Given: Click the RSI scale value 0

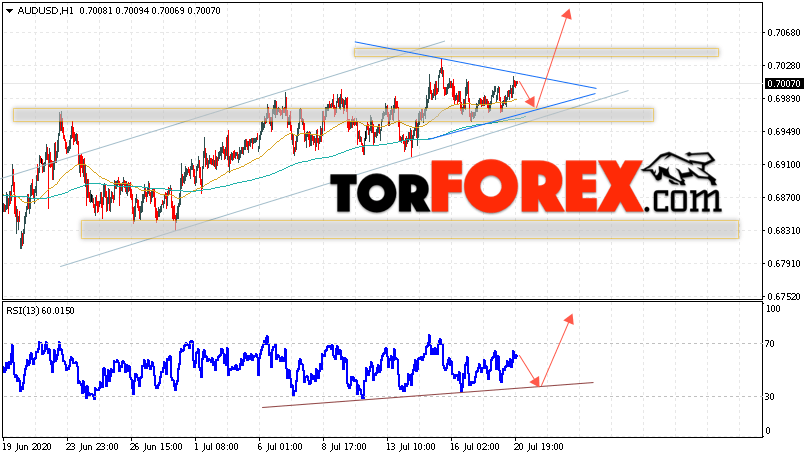Looking at the screenshot, I should [x=768, y=431].
